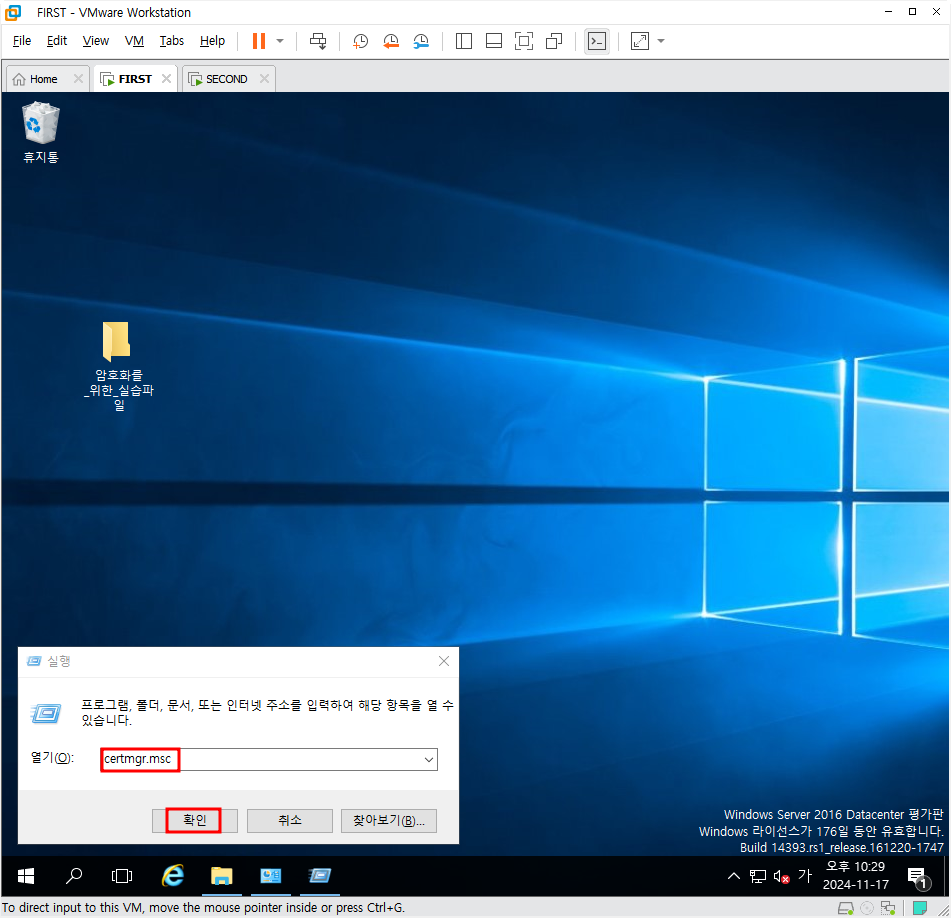Open the VM menu
Screen dimensions: 951x918
click(x=134, y=41)
